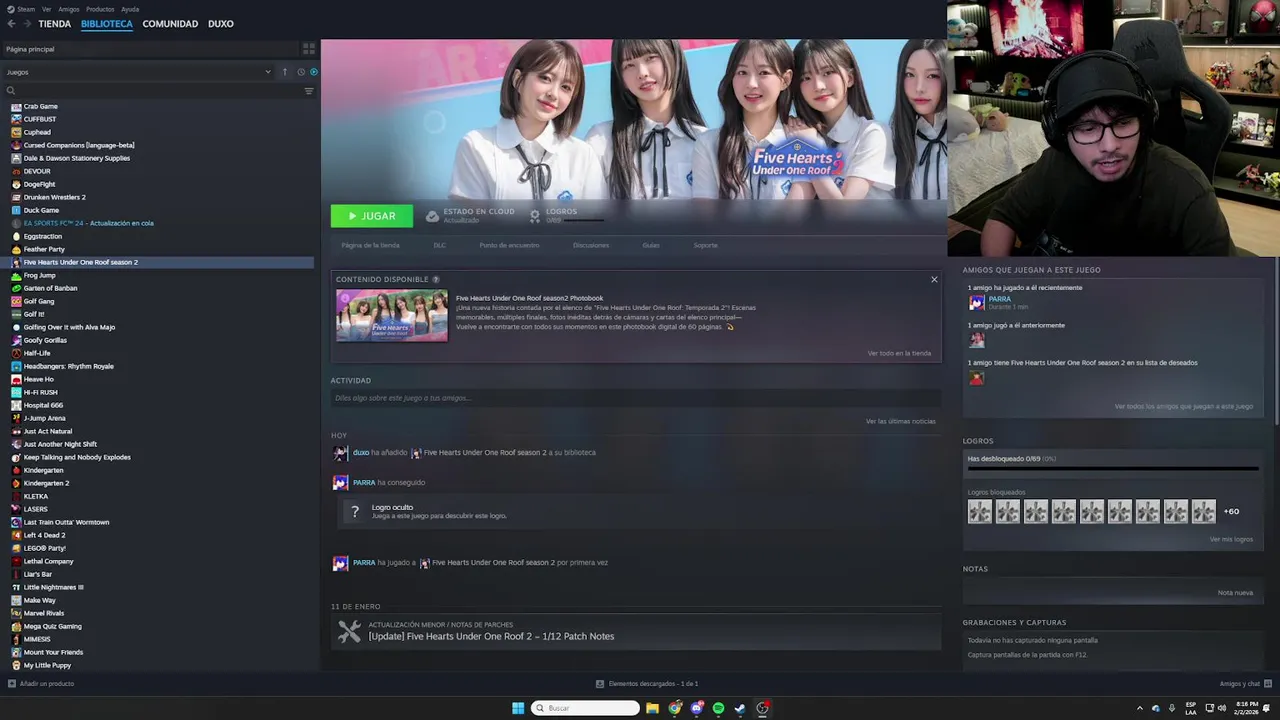The image size is (1280, 720).
Task: Open the Página principal button
Action: [x=150, y=49]
